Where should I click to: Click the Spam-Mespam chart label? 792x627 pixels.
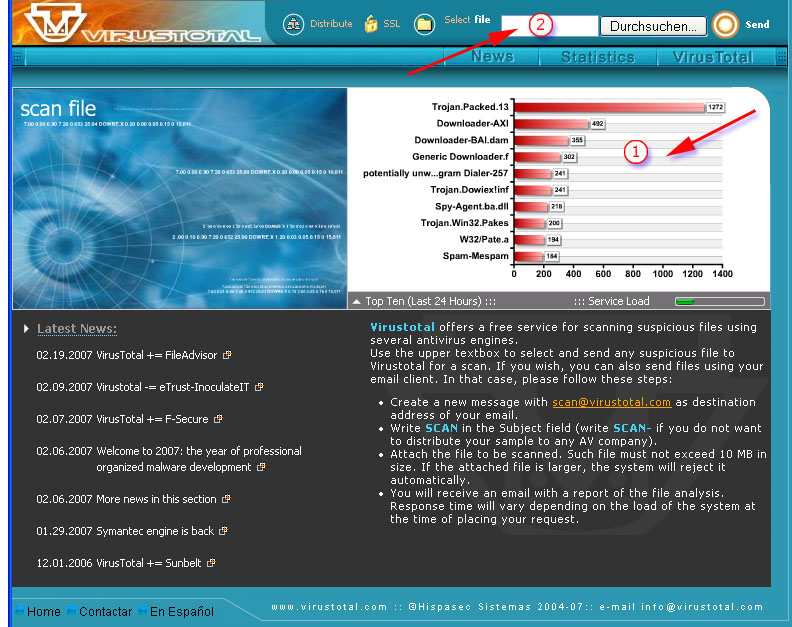click(x=475, y=256)
